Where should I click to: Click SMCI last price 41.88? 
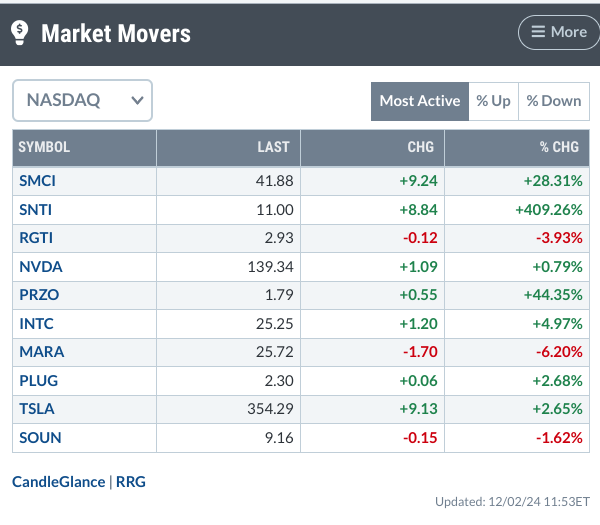click(x=274, y=181)
